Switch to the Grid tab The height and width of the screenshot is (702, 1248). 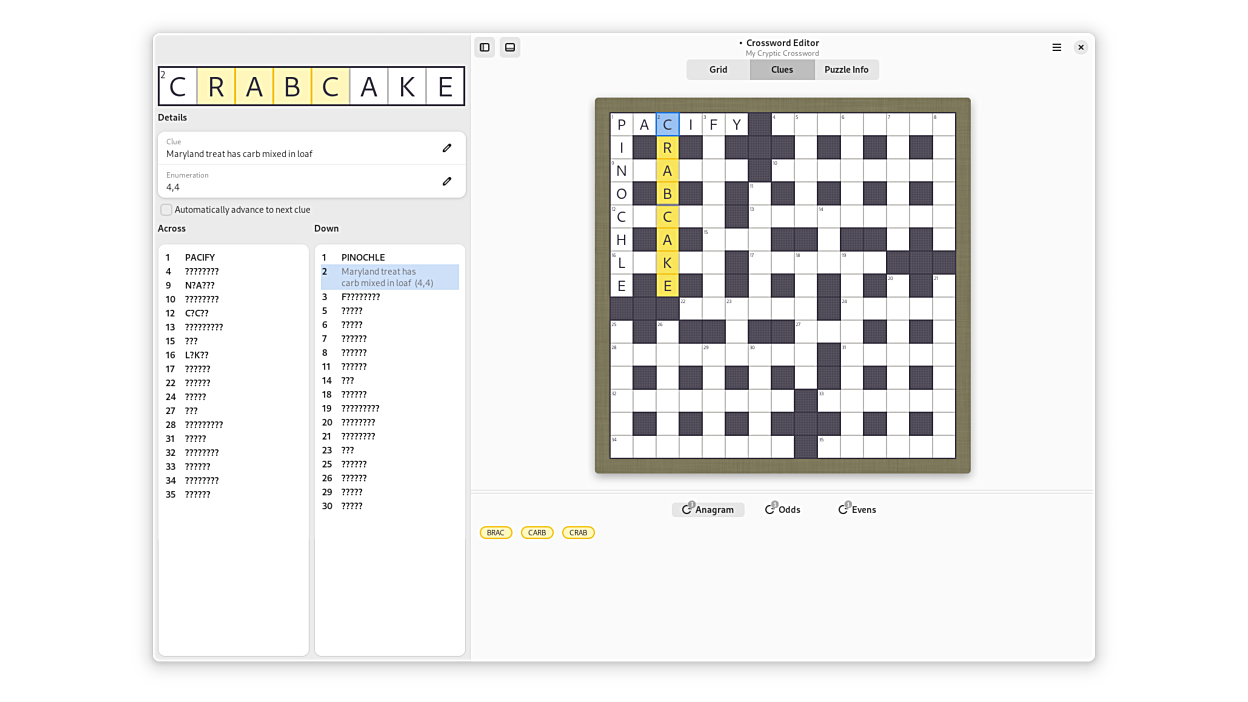pos(718,70)
